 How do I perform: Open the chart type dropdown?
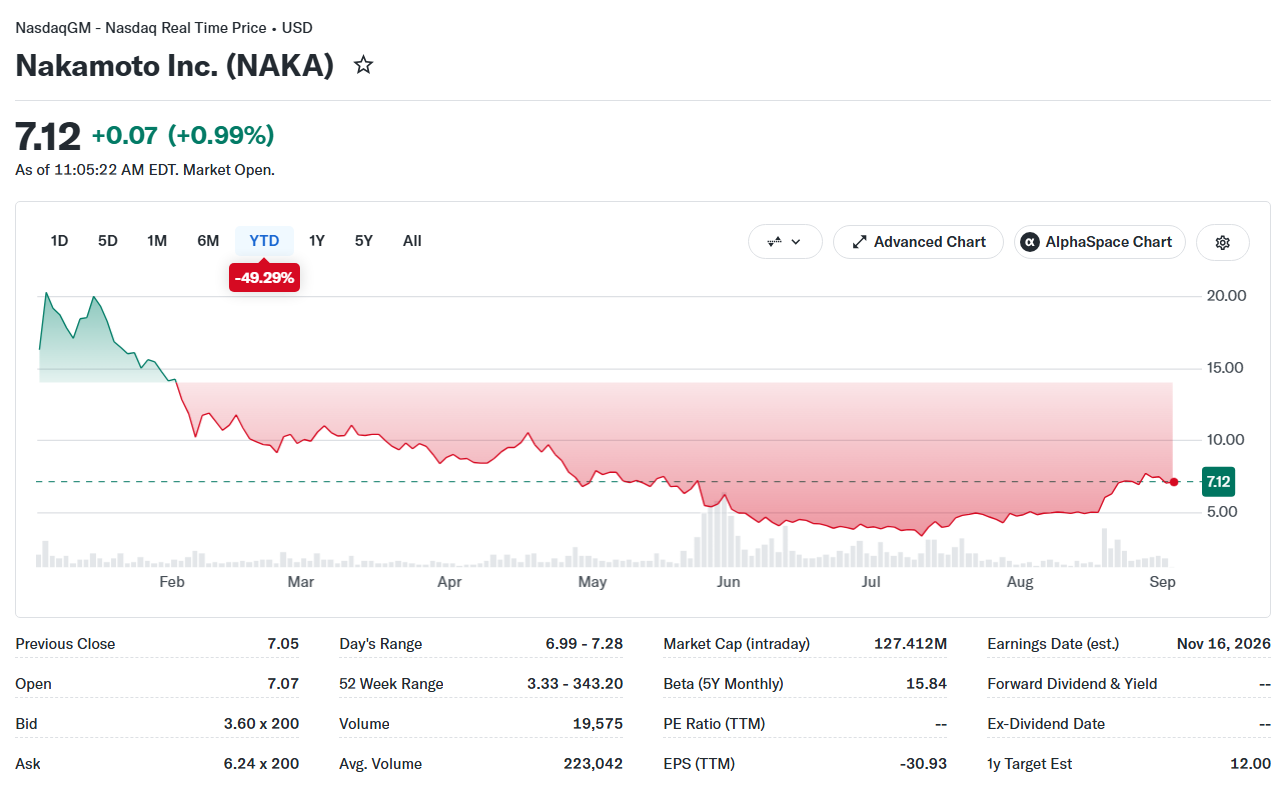785,242
